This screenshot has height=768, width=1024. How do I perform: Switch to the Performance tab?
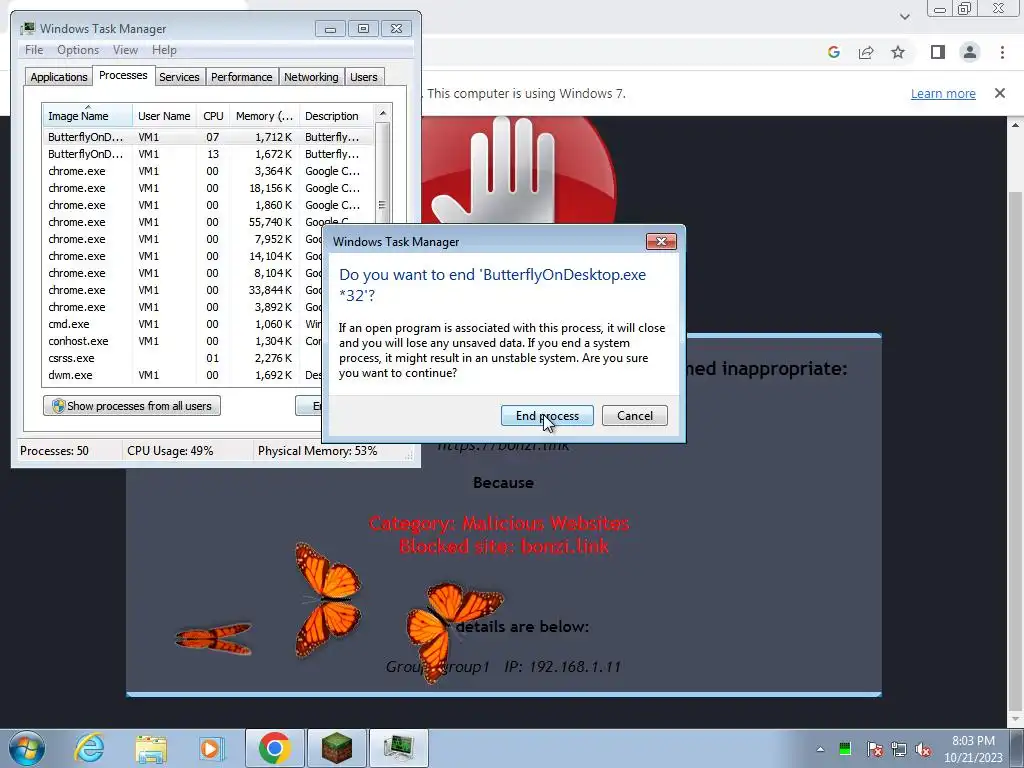click(242, 77)
